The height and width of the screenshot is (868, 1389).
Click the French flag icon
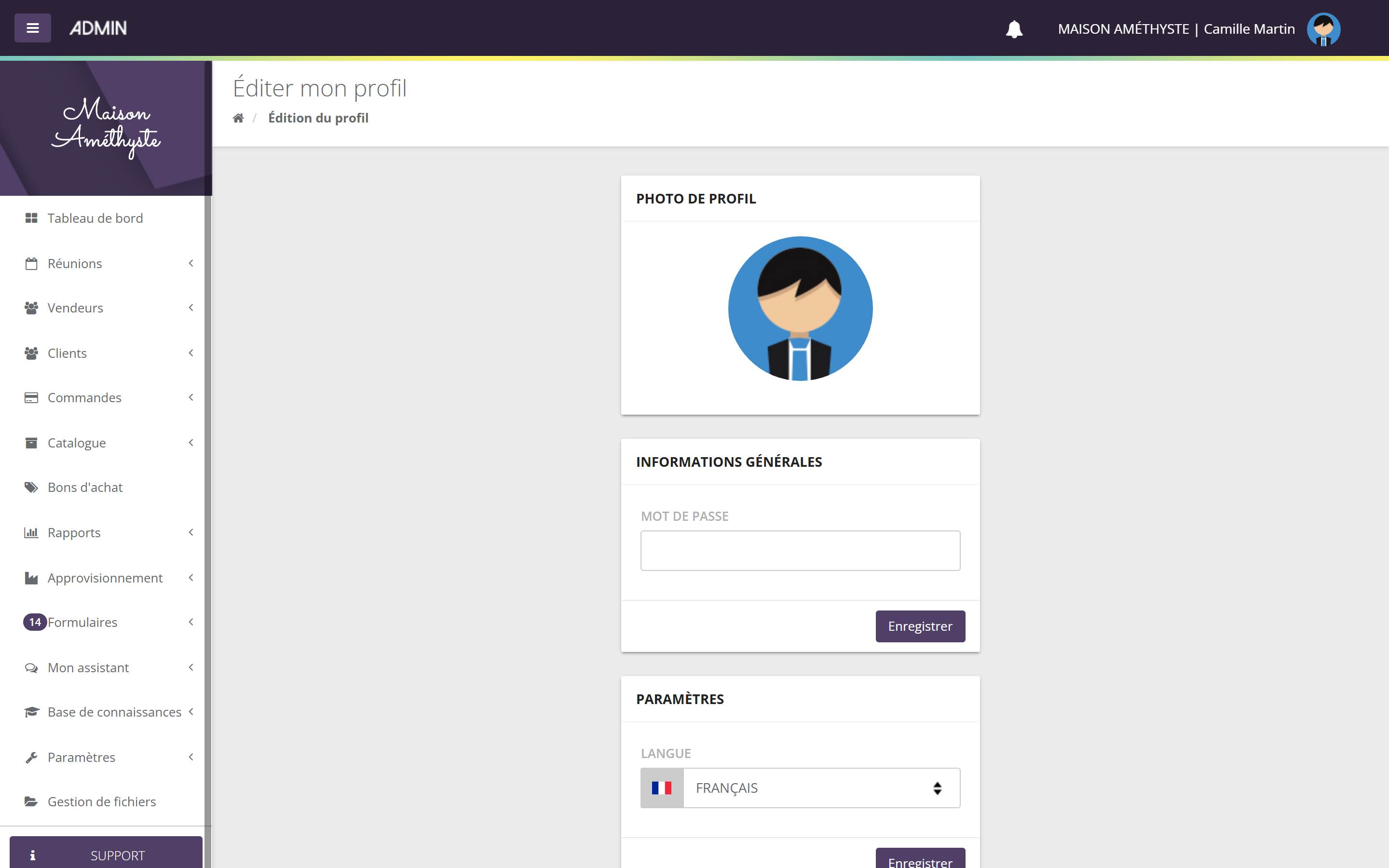661,788
